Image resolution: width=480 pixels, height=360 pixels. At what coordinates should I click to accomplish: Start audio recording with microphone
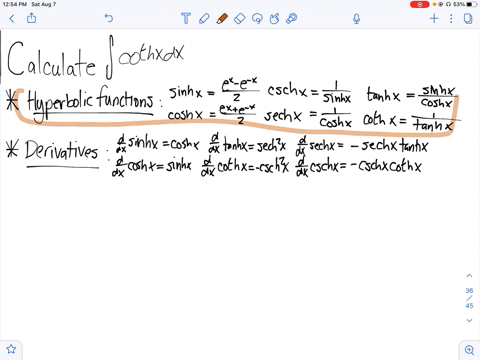pyautogui.click(x=356, y=19)
